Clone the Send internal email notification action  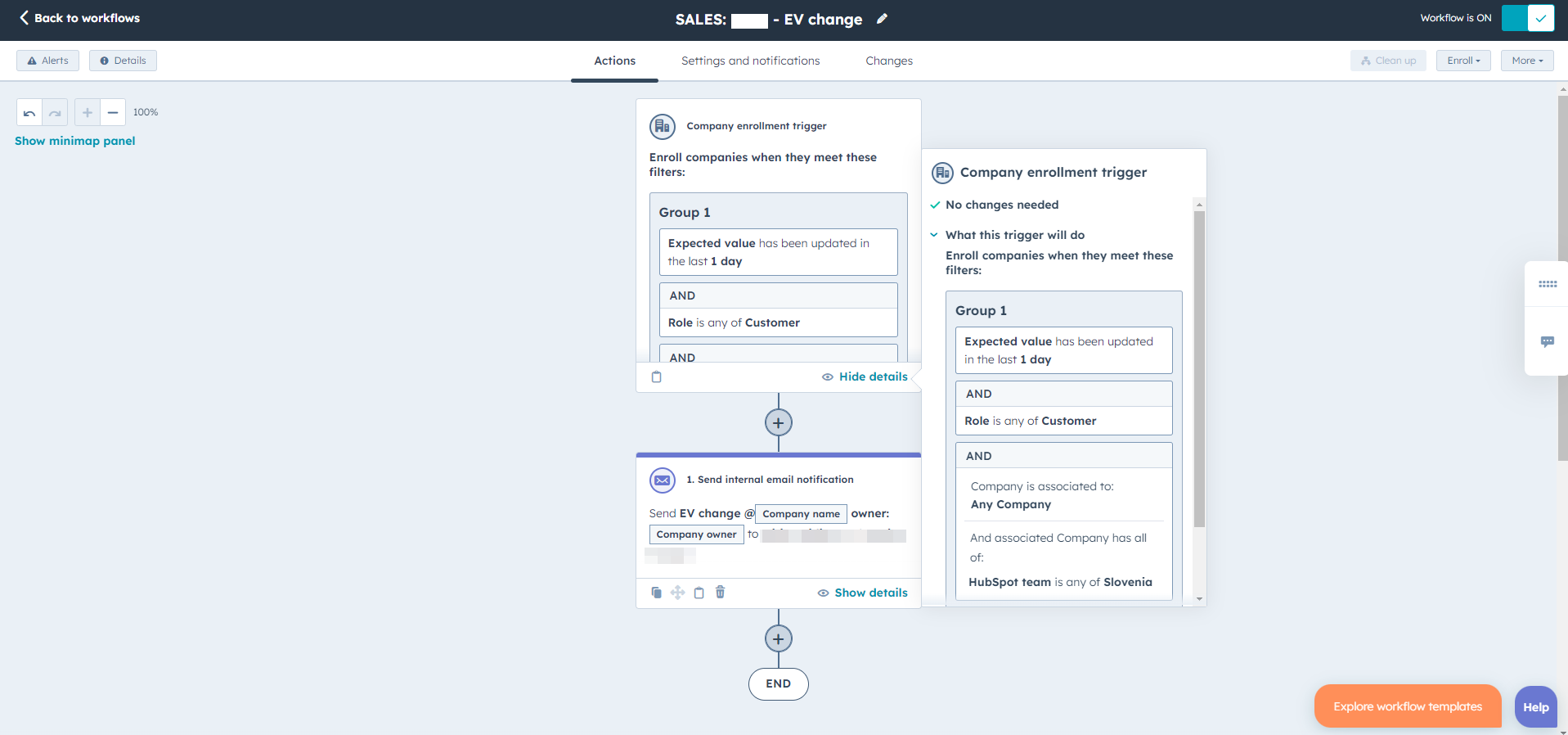coord(656,593)
